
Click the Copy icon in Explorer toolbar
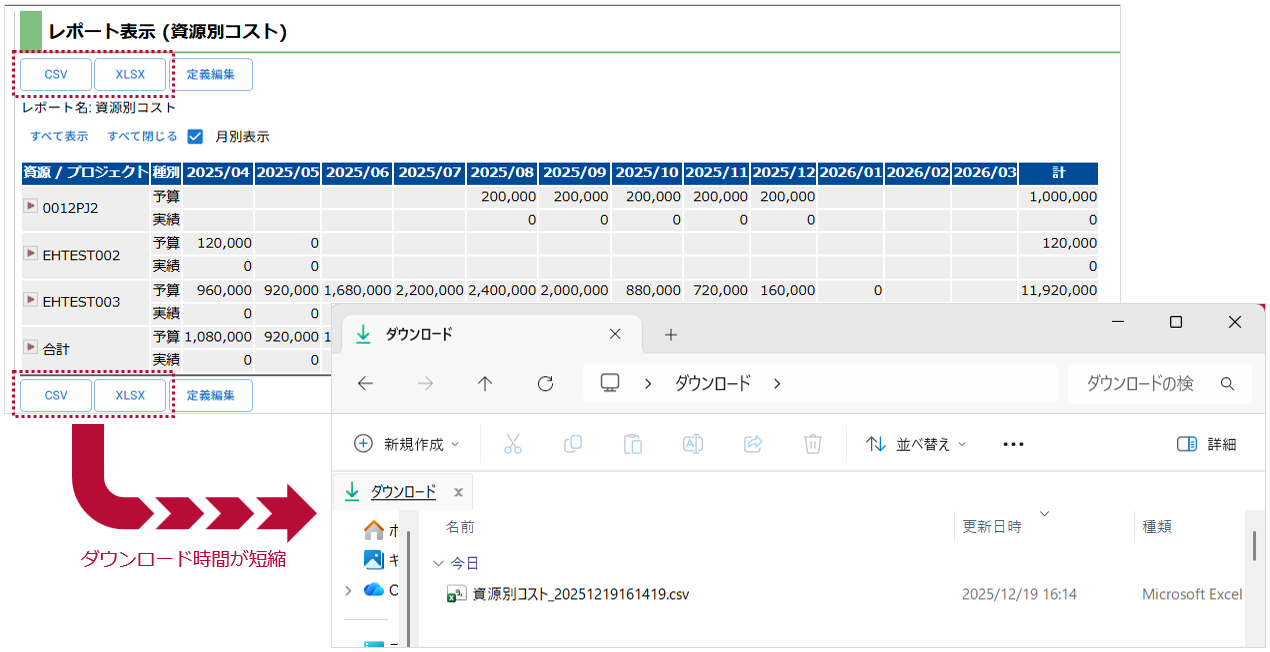[573, 444]
